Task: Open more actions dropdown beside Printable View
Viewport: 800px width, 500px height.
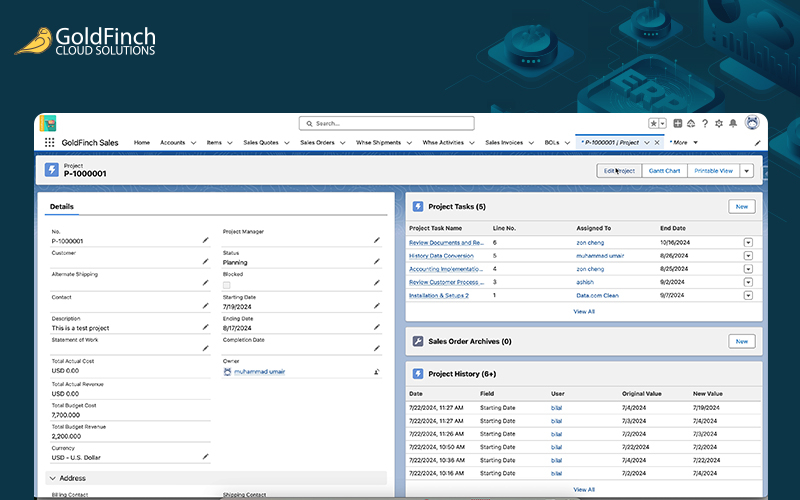Action: [x=746, y=171]
